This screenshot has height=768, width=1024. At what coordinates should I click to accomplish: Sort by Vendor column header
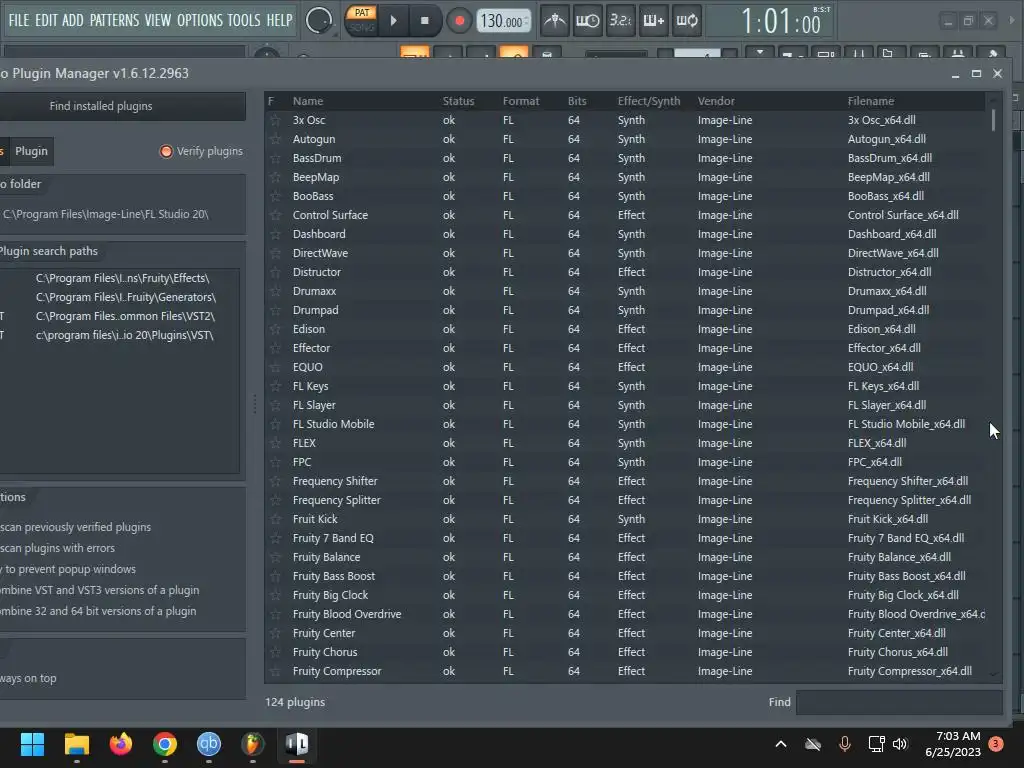pyautogui.click(x=716, y=101)
